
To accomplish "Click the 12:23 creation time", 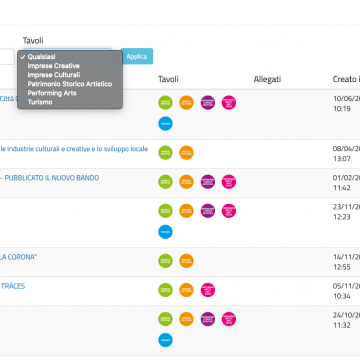I will pyautogui.click(x=342, y=217).
